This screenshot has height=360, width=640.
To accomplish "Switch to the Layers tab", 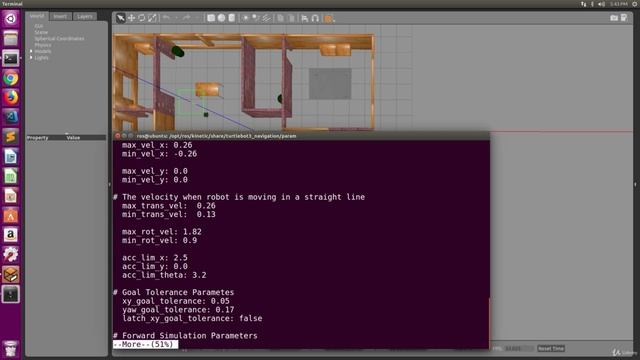I will [85, 16].
